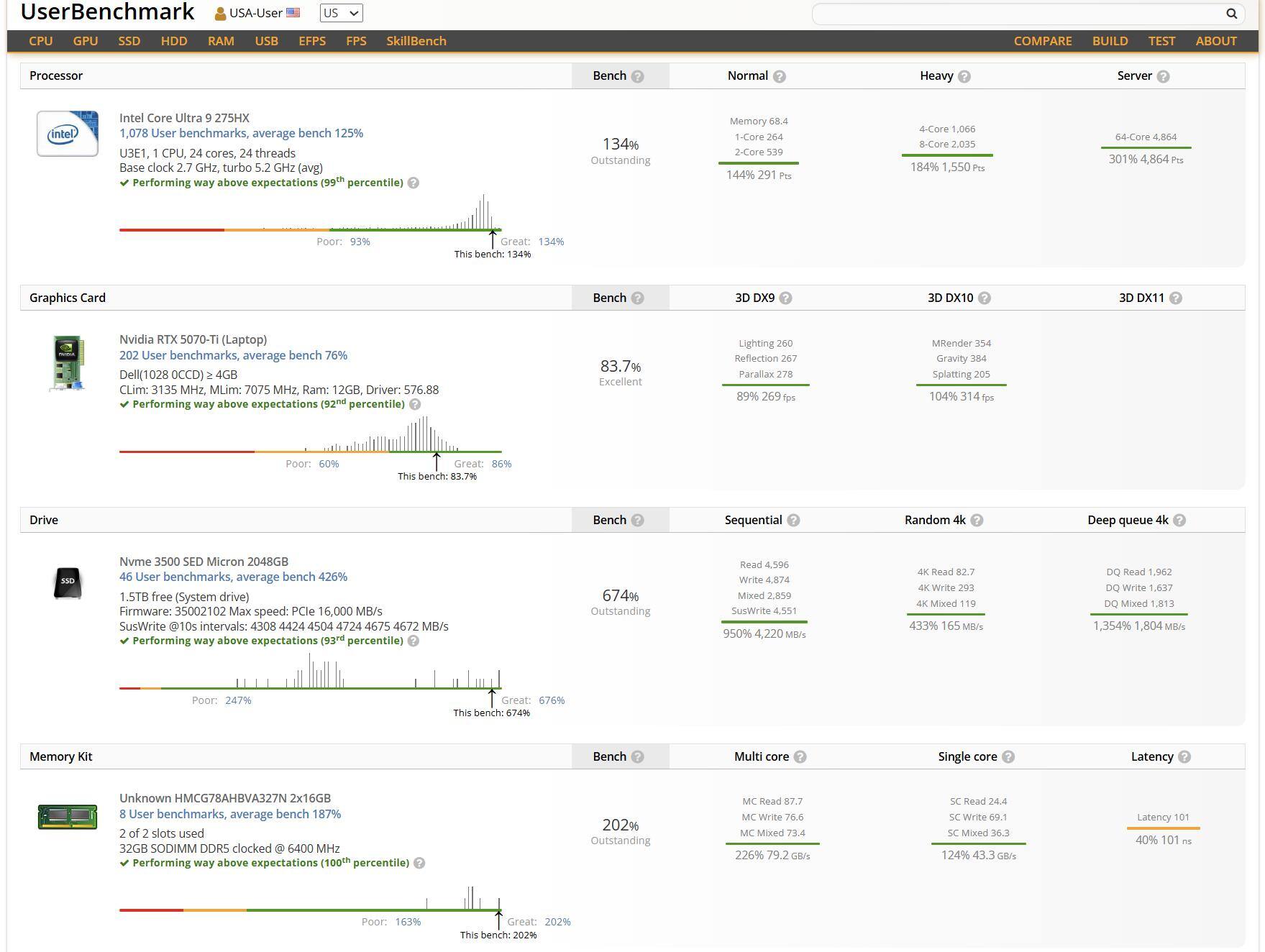
Task: Click help icon beside 3D DX9 header
Action: 785,298
